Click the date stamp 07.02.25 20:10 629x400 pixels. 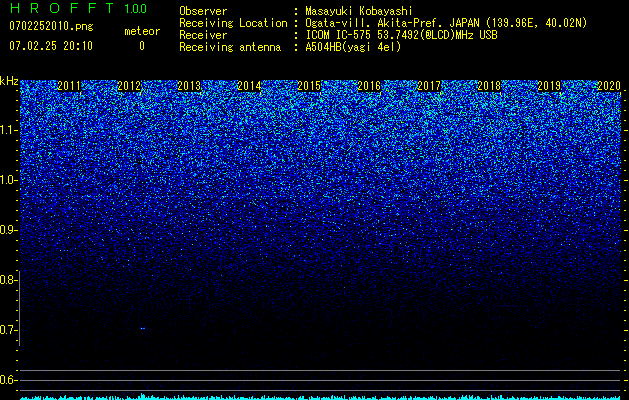pos(51,46)
